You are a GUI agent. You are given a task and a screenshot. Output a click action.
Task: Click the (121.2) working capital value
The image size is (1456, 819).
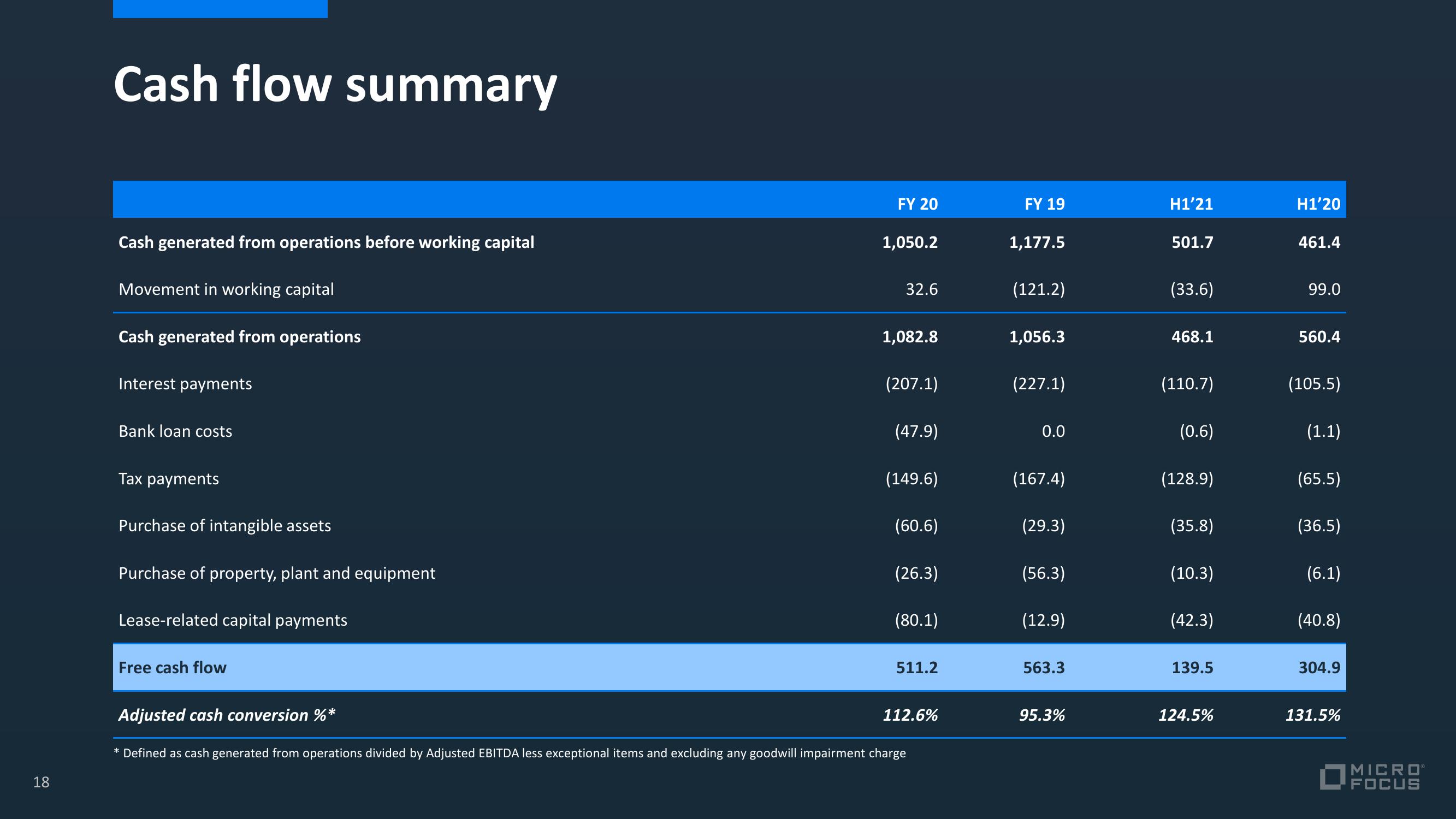coord(1038,289)
